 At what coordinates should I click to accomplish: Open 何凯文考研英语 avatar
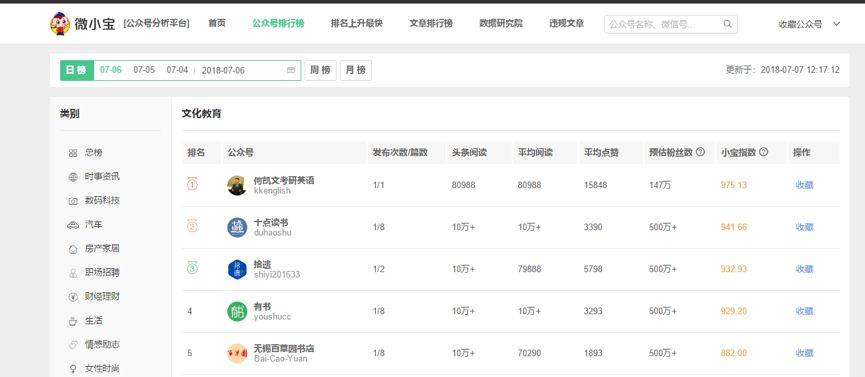point(237,185)
